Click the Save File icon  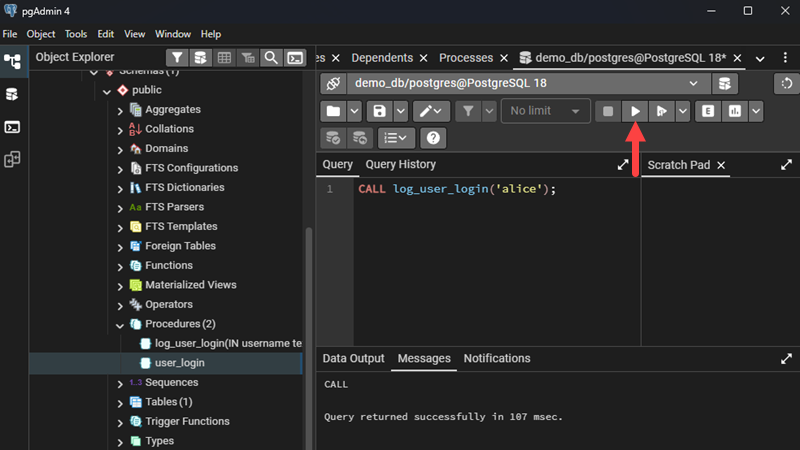click(x=380, y=111)
